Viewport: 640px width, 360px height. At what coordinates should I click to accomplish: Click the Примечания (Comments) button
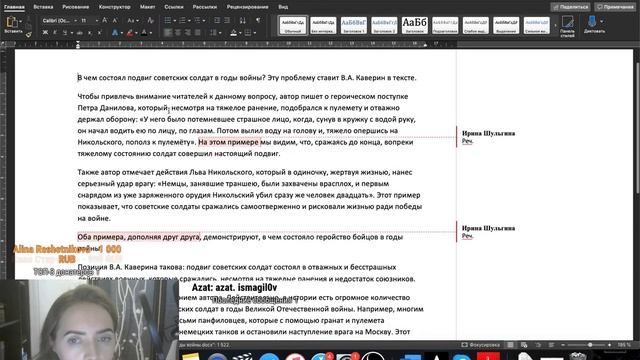pyautogui.click(x=615, y=7)
